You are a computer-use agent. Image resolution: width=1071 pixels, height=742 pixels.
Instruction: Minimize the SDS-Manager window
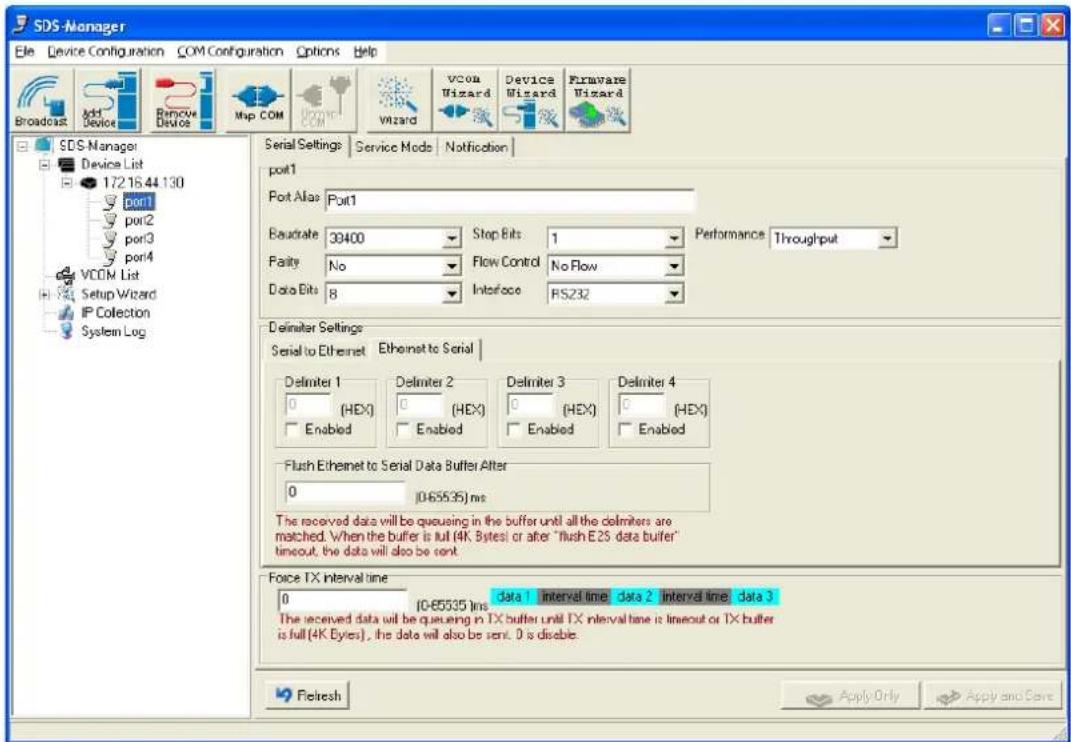[999, 27]
